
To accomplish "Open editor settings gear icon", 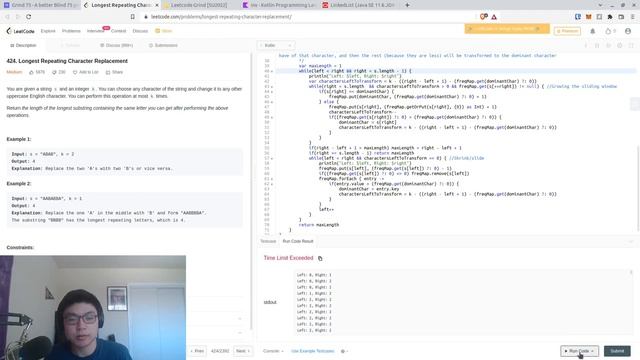I will 620,45.
